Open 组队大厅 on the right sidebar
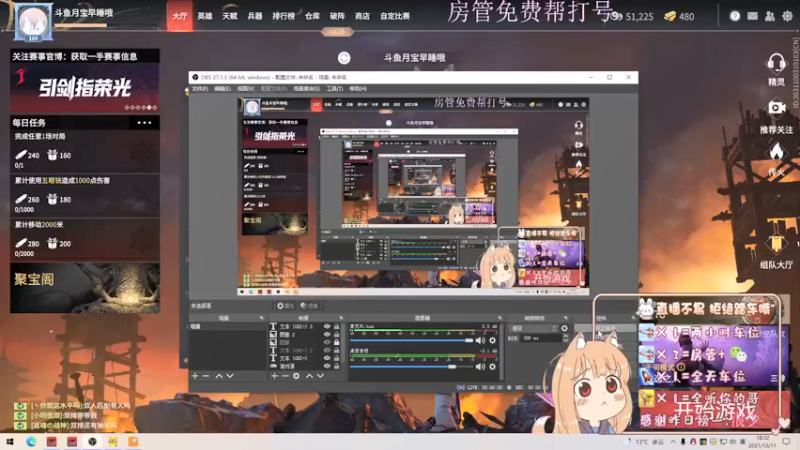The height and width of the screenshot is (450, 800). point(776,251)
